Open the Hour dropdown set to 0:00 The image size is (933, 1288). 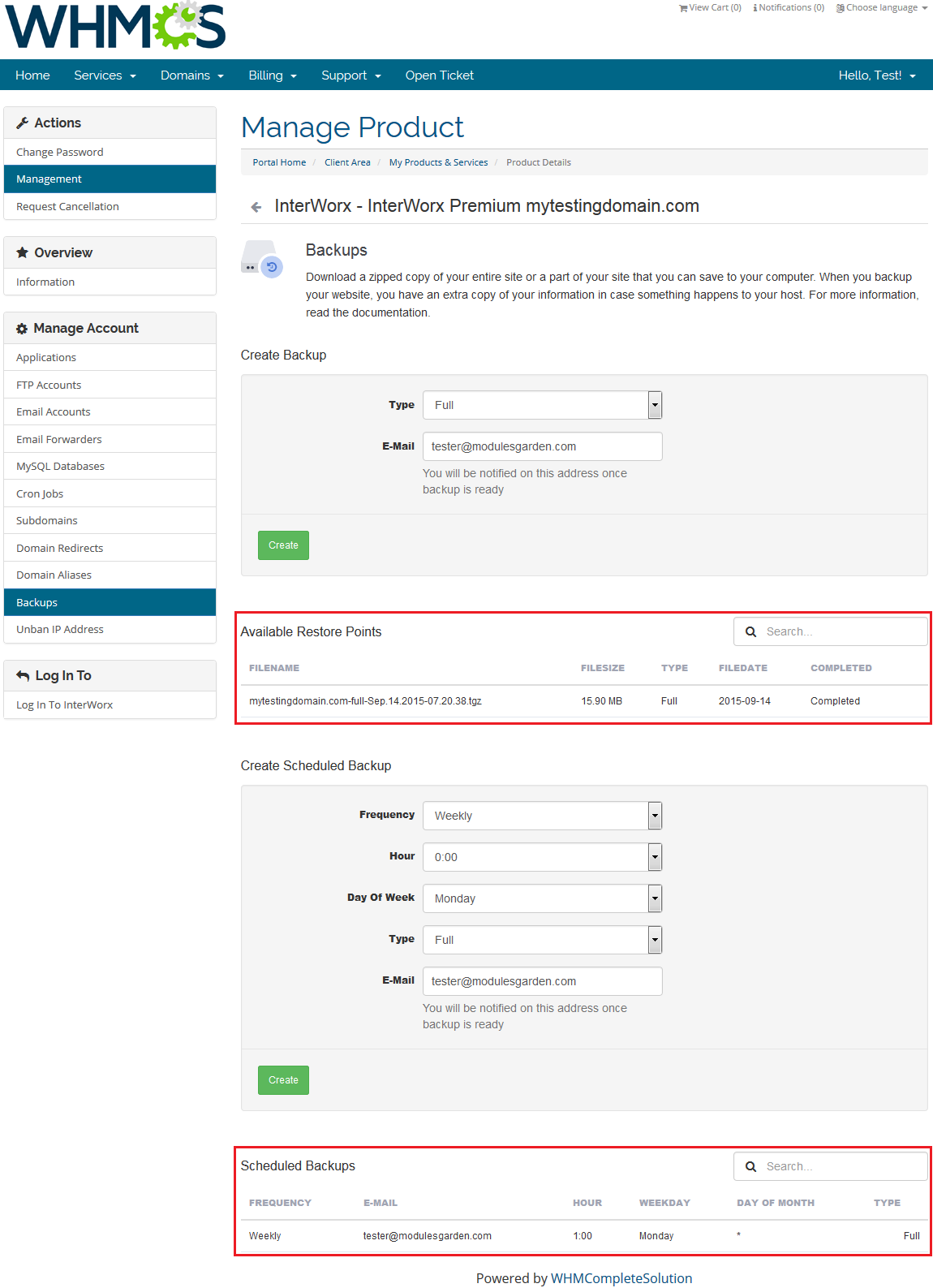(x=543, y=857)
